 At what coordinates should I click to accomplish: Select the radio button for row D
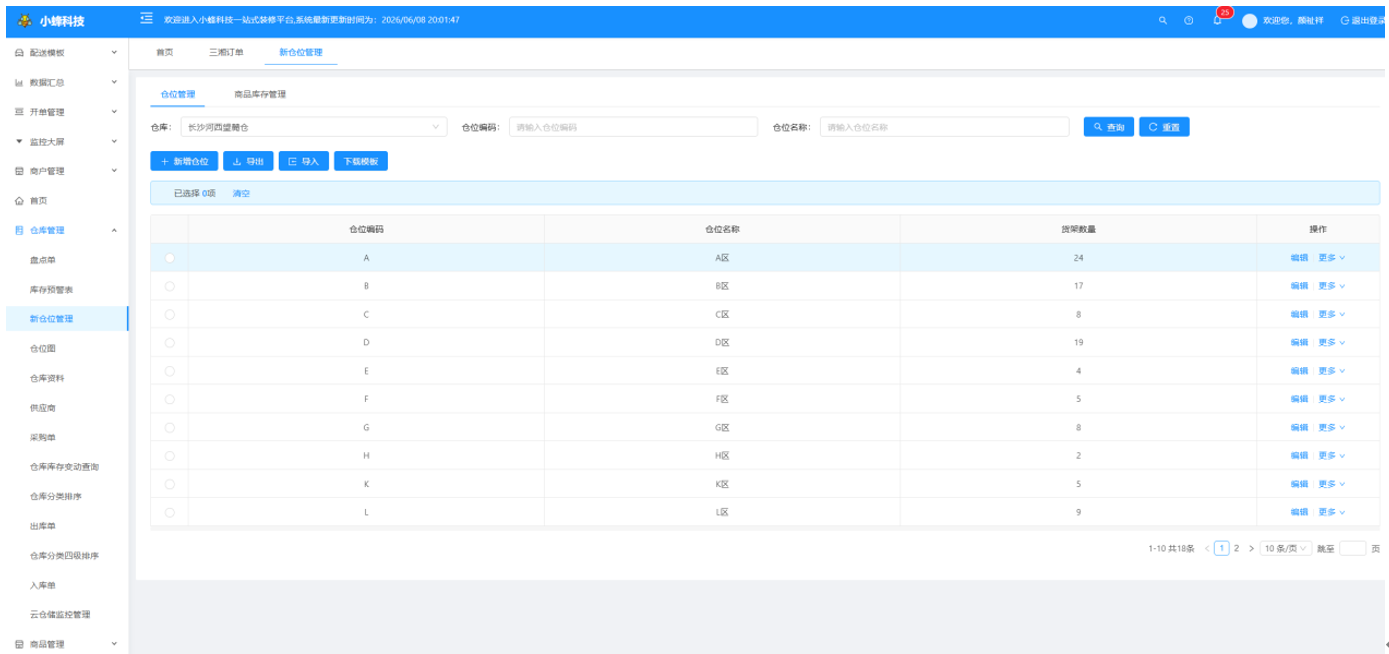(169, 343)
